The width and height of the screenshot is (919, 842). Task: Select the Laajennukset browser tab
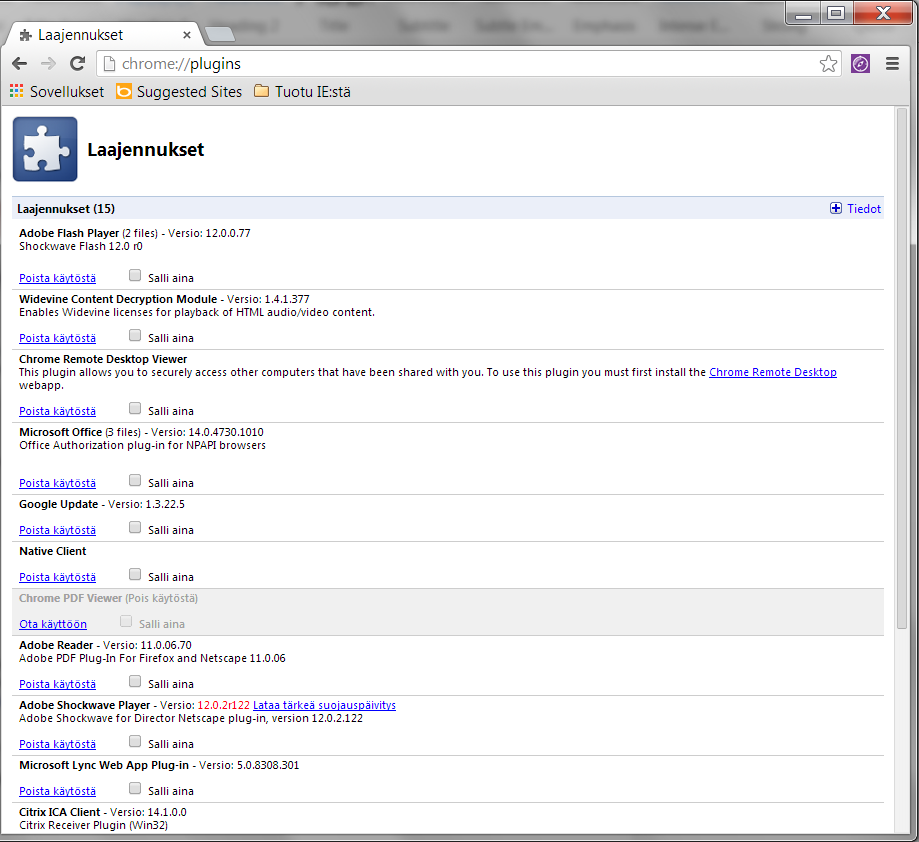click(x=103, y=35)
